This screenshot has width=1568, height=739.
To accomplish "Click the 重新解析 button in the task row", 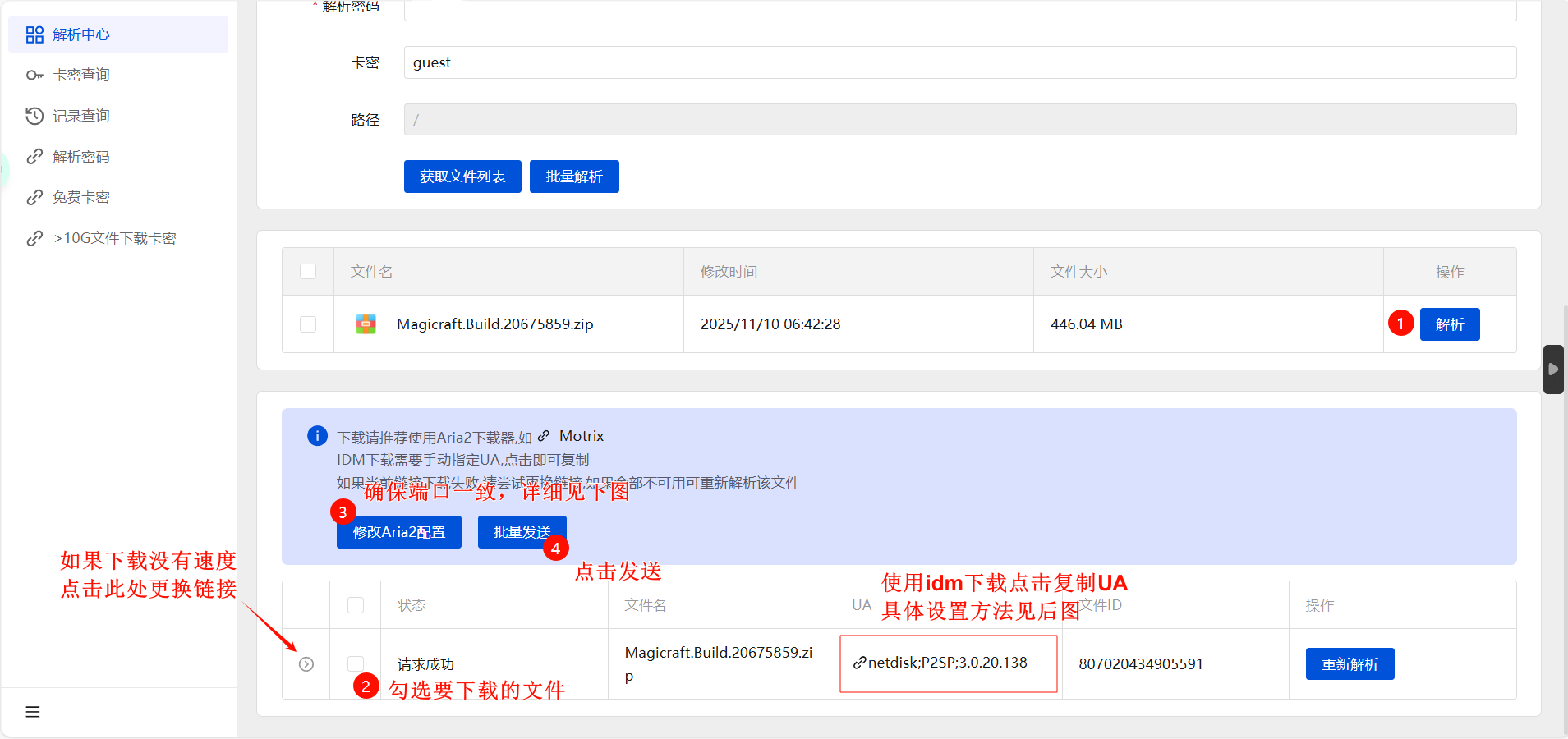I will tap(1349, 663).
